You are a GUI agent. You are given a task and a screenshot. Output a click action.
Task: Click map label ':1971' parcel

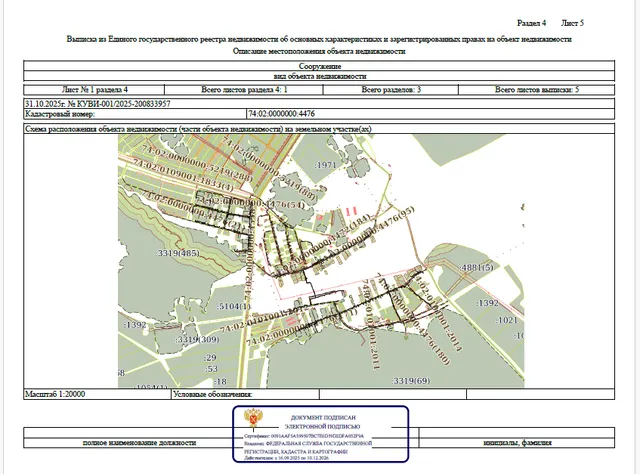pyautogui.click(x=326, y=165)
